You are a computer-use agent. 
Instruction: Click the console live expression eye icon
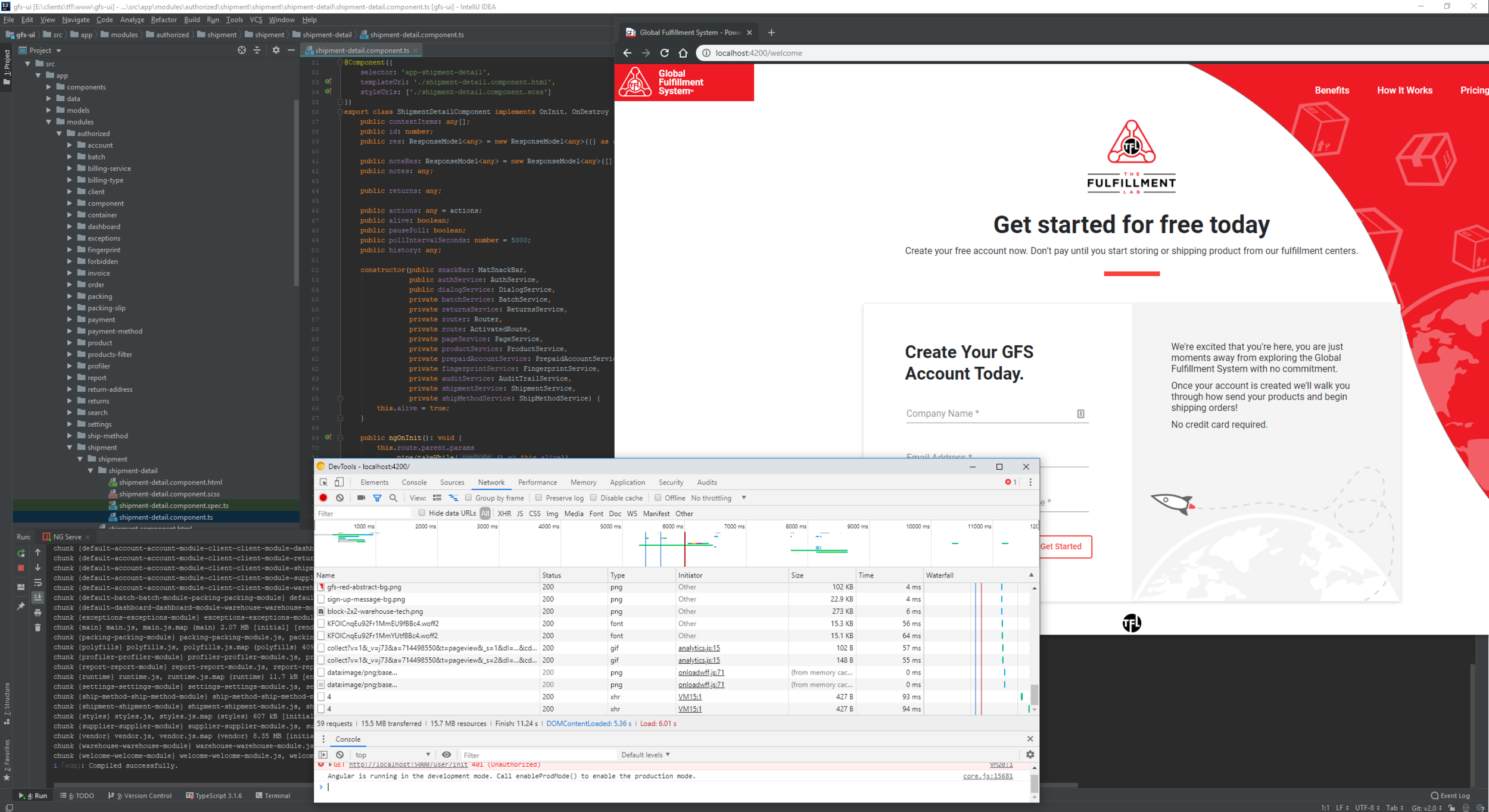(x=446, y=754)
